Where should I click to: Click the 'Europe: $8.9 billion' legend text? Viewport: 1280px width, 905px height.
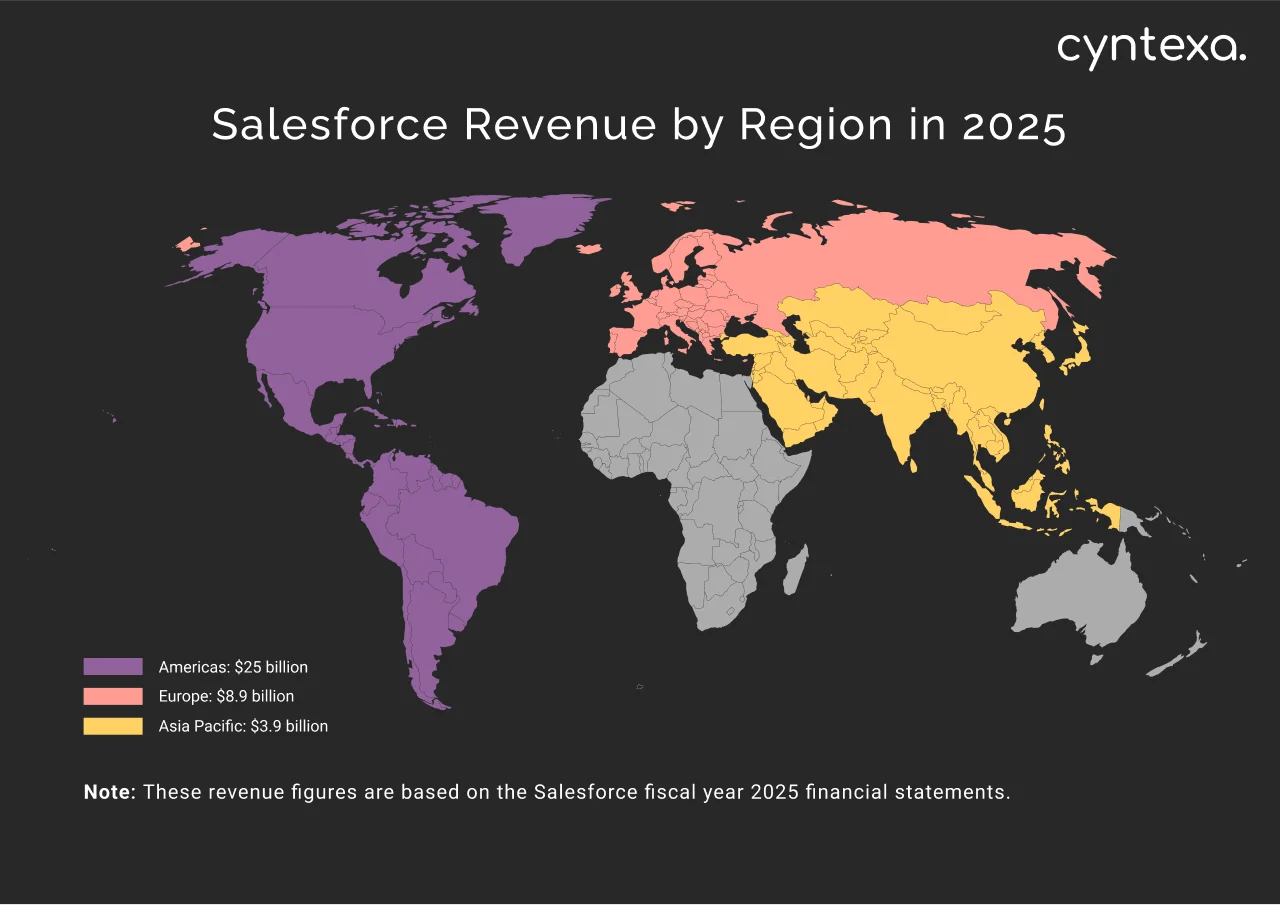click(226, 696)
